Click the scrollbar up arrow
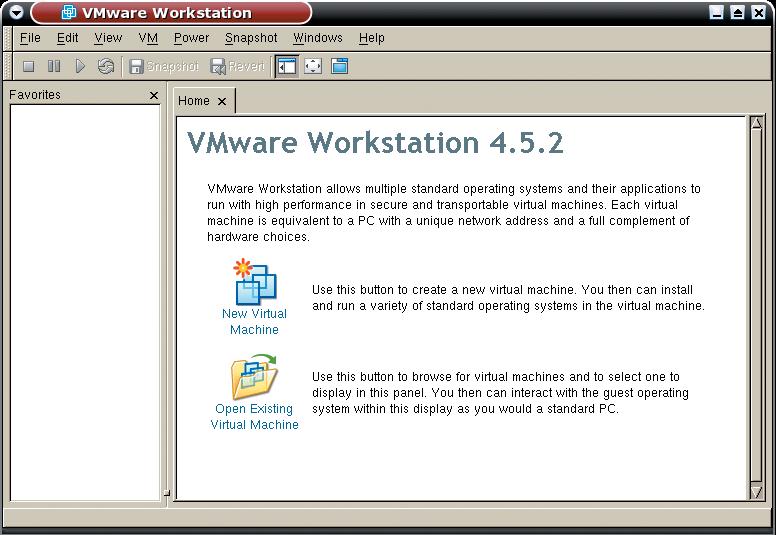776x535 pixels. 756,123
